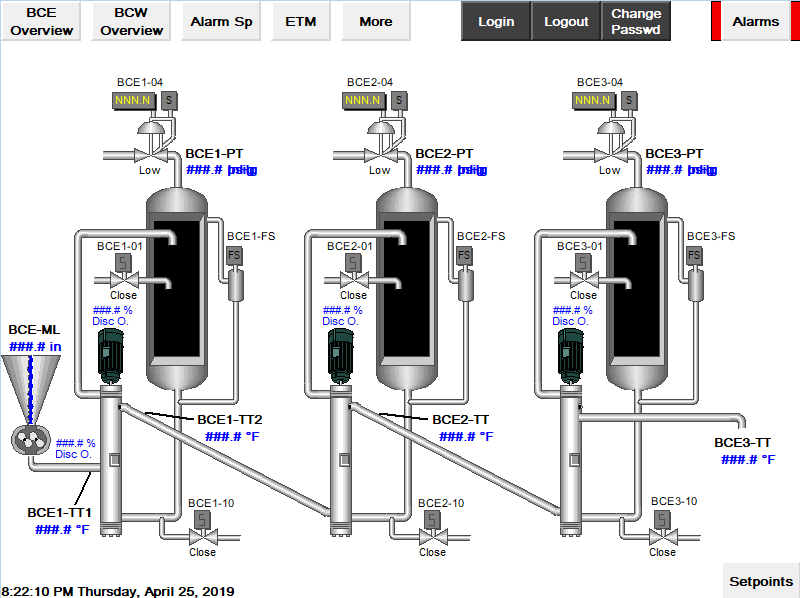Click the BCE1 evaporator vessel
800x598 pixels.
pos(177,289)
